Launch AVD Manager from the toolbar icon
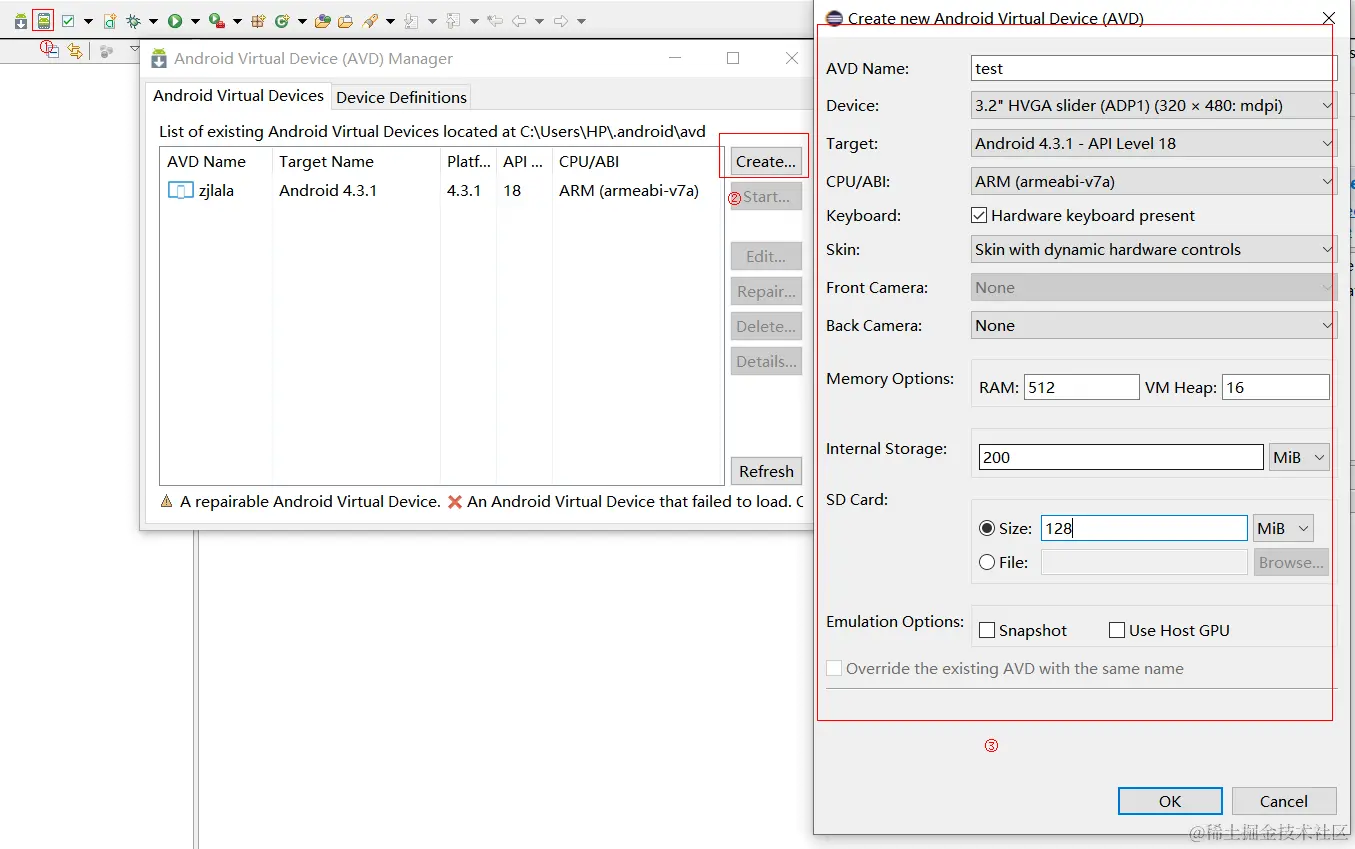1355x849 pixels. coord(43,21)
